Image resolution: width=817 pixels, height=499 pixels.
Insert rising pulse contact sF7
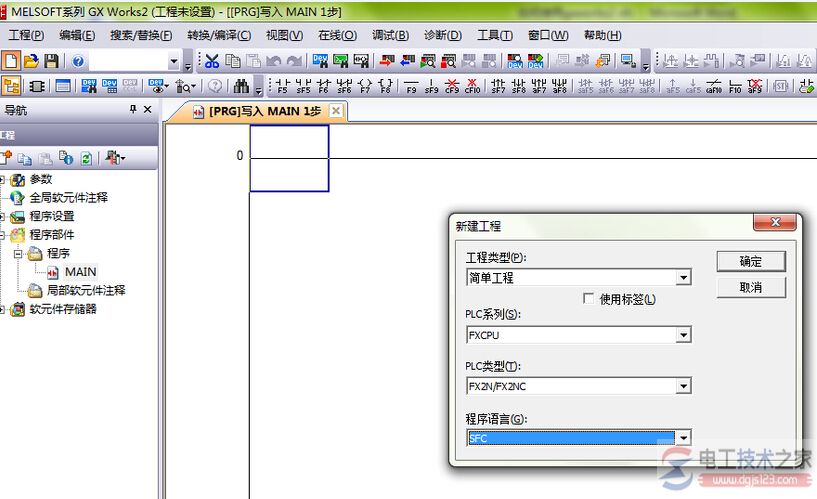coord(498,86)
